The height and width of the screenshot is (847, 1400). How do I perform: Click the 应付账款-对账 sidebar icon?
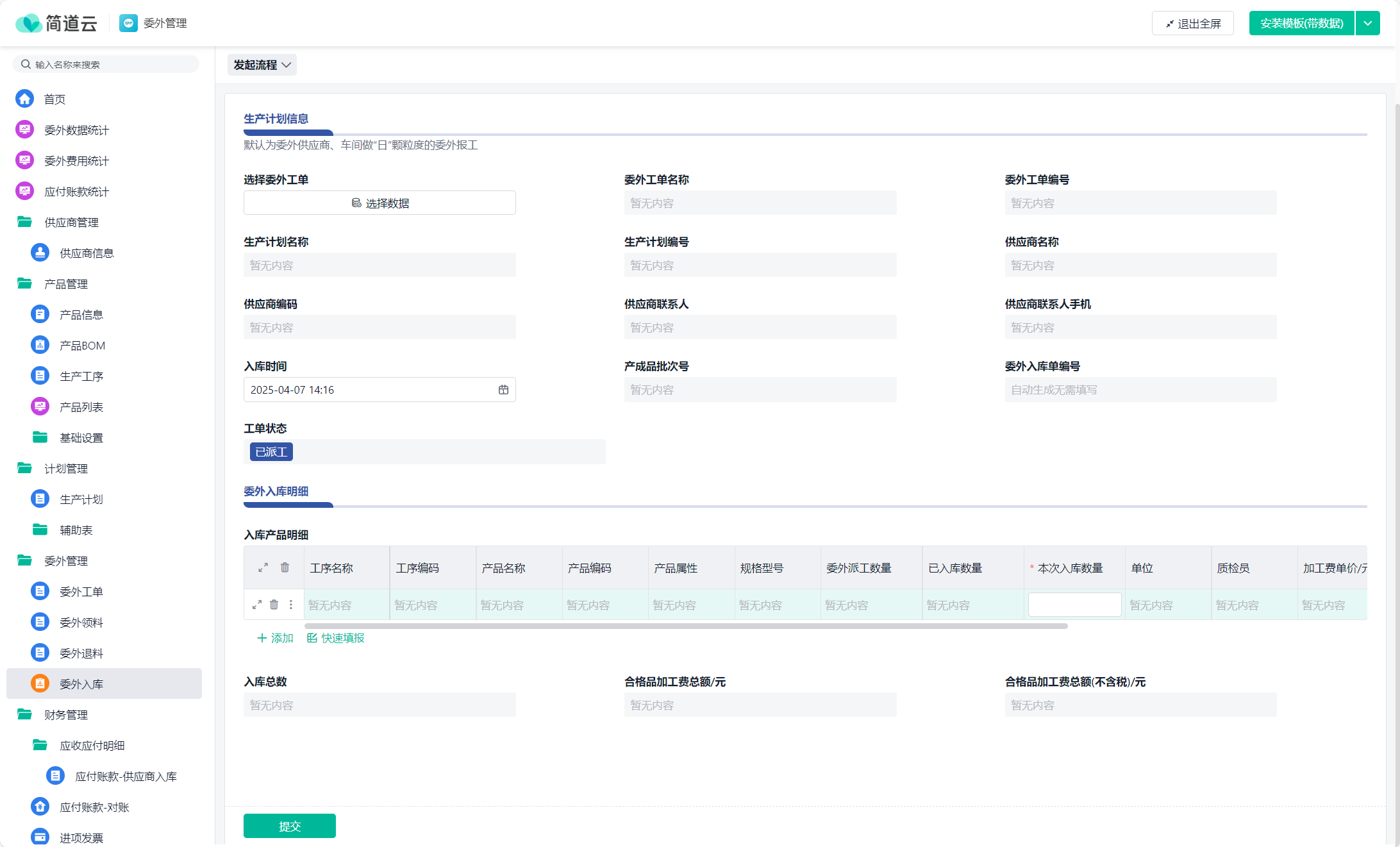click(40, 807)
